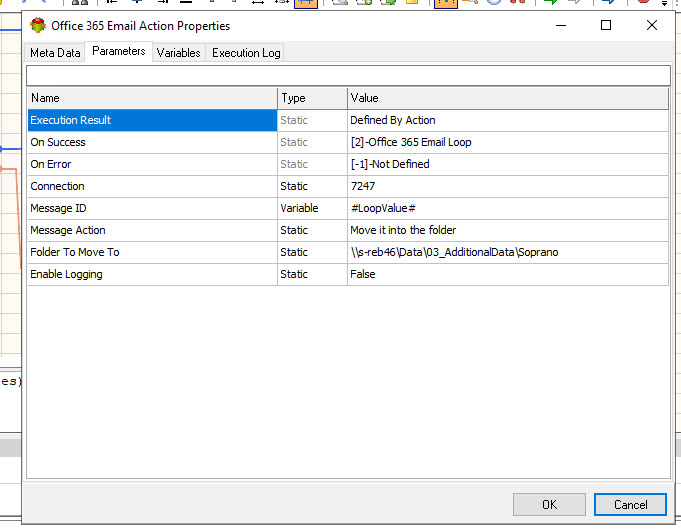This screenshot has width=681, height=530.
Task: Select the Message Action parameter name
Action: (x=152, y=230)
